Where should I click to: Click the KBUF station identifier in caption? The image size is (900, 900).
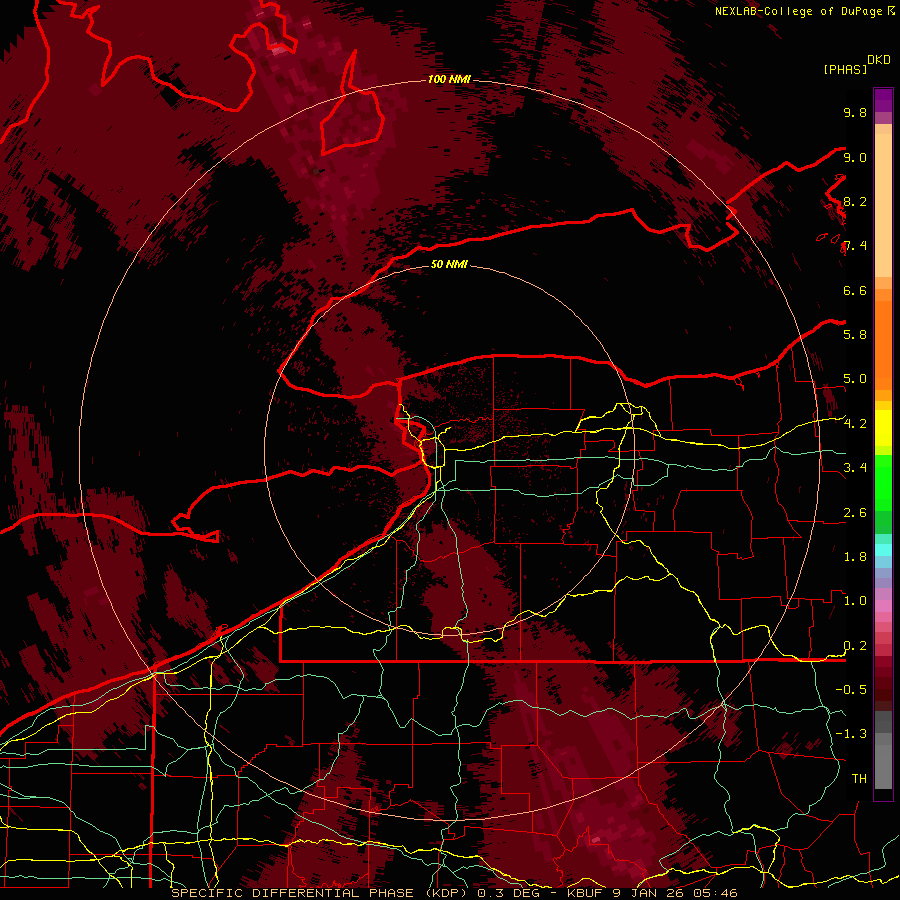(587, 893)
